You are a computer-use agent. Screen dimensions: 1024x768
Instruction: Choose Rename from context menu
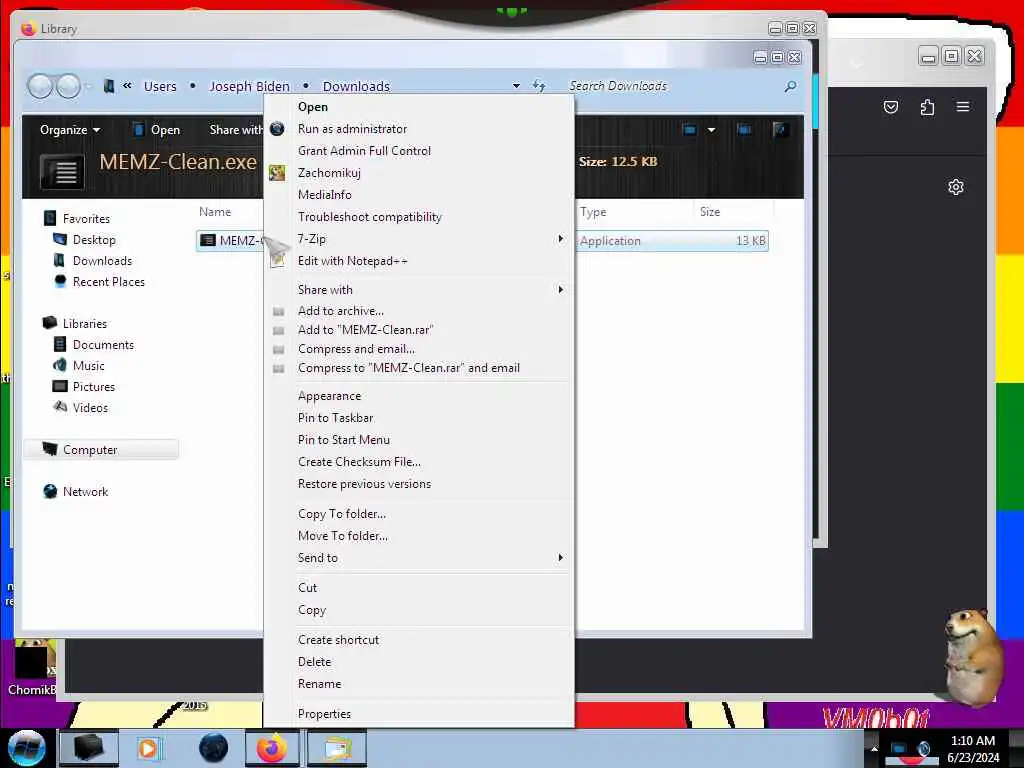coord(319,684)
